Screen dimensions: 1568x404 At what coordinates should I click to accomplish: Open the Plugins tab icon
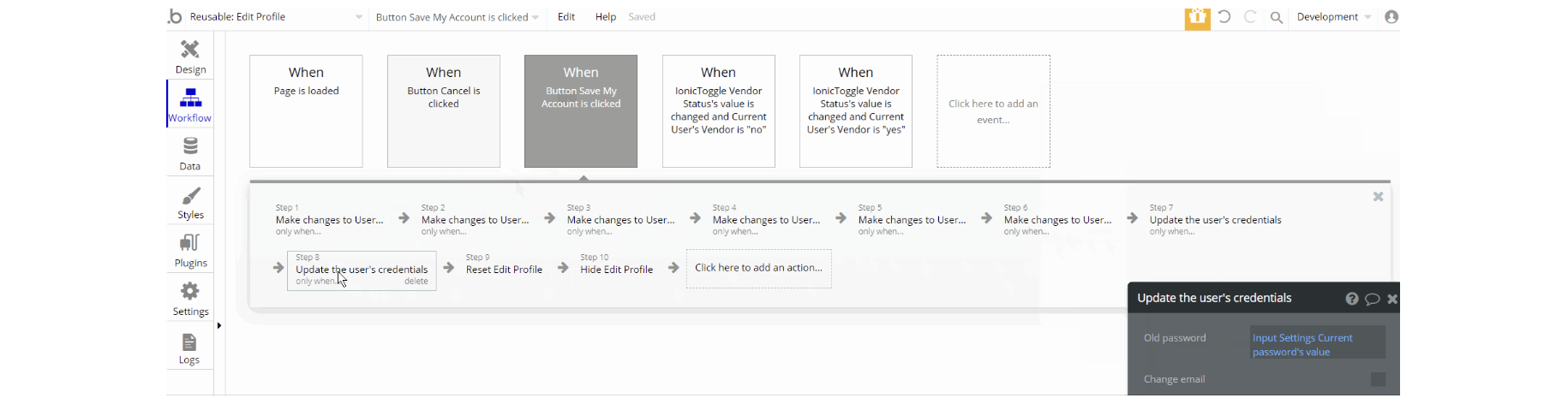(x=190, y=243)
